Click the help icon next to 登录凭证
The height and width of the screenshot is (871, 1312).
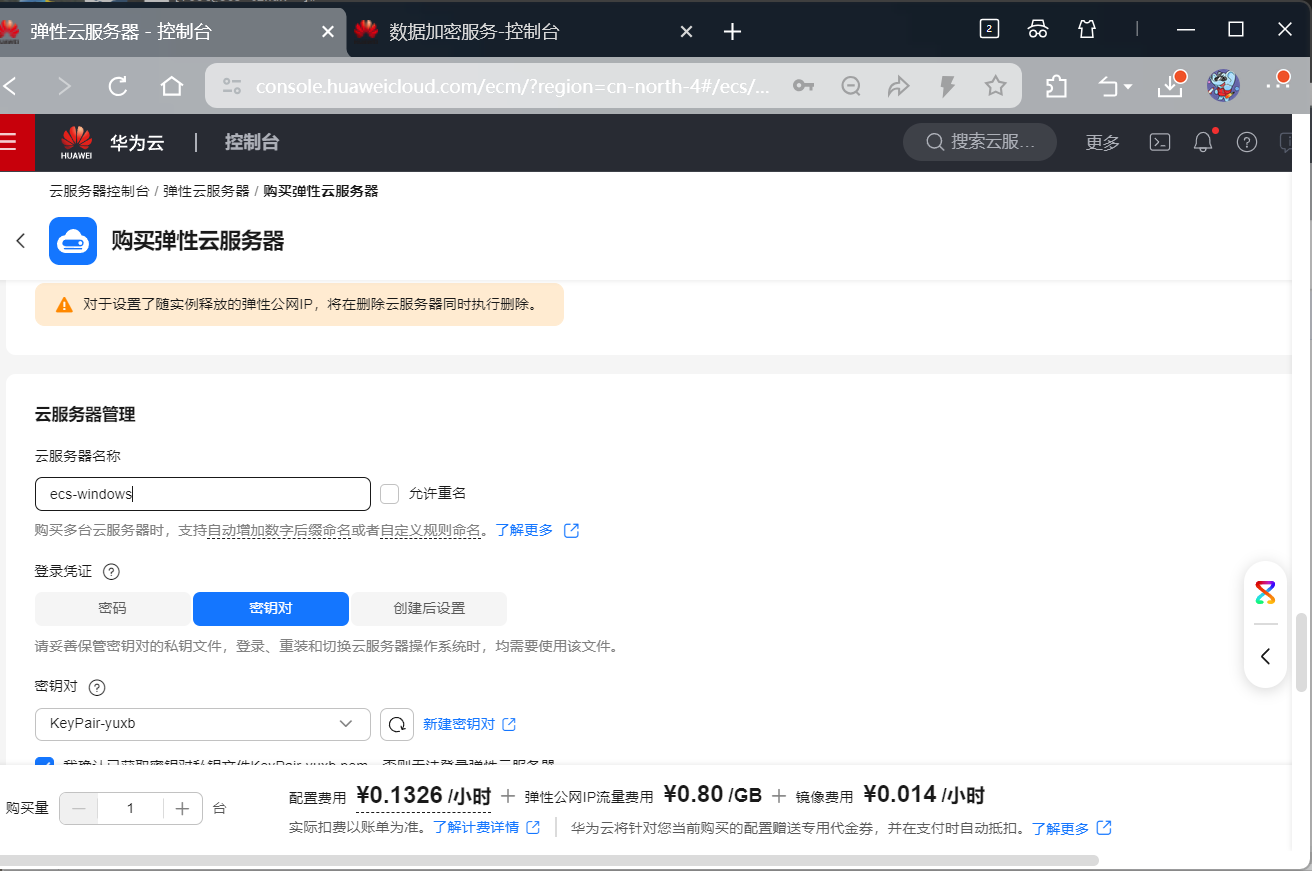(x=111, y=572)
